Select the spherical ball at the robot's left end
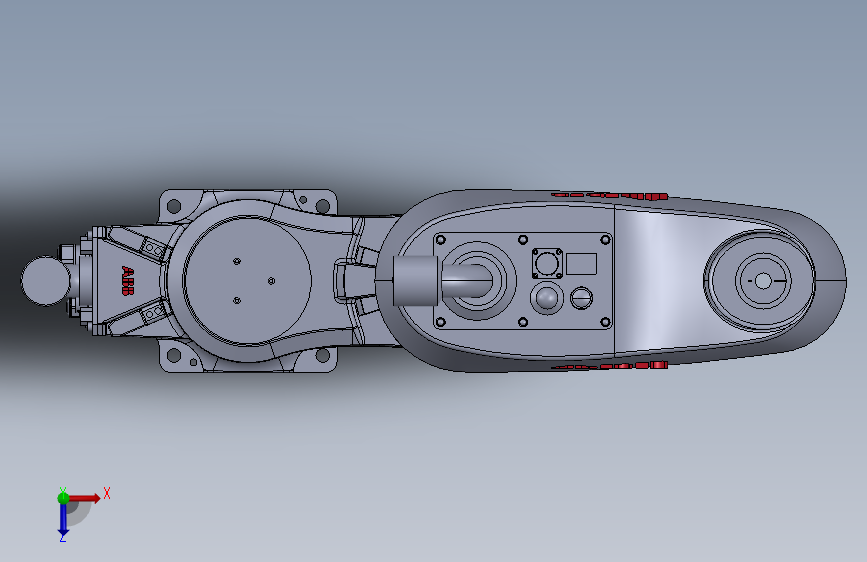 tap(45, 280)
